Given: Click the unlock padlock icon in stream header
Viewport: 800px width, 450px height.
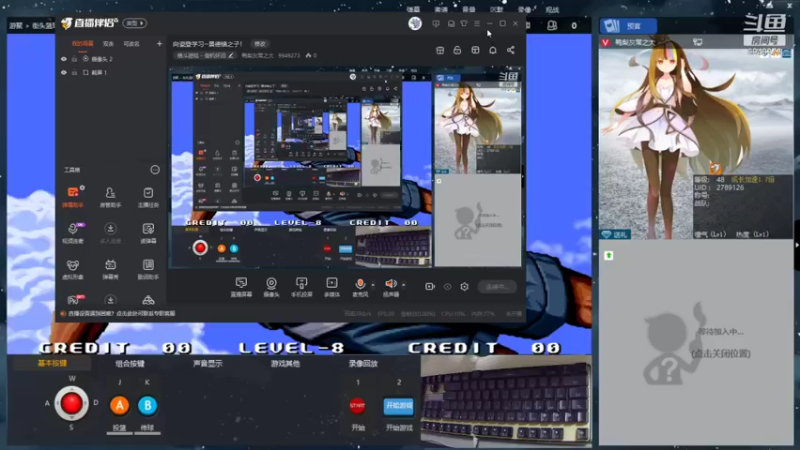Looking at the screenshot, I should click(457, 50).
